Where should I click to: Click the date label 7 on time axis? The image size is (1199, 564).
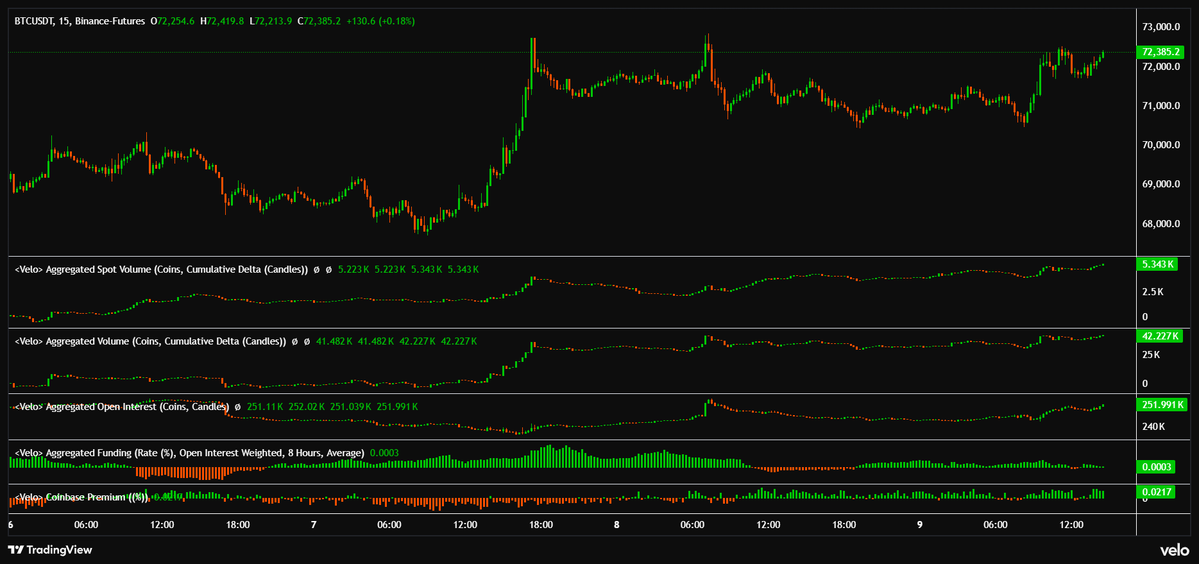(x=314, y=526)
